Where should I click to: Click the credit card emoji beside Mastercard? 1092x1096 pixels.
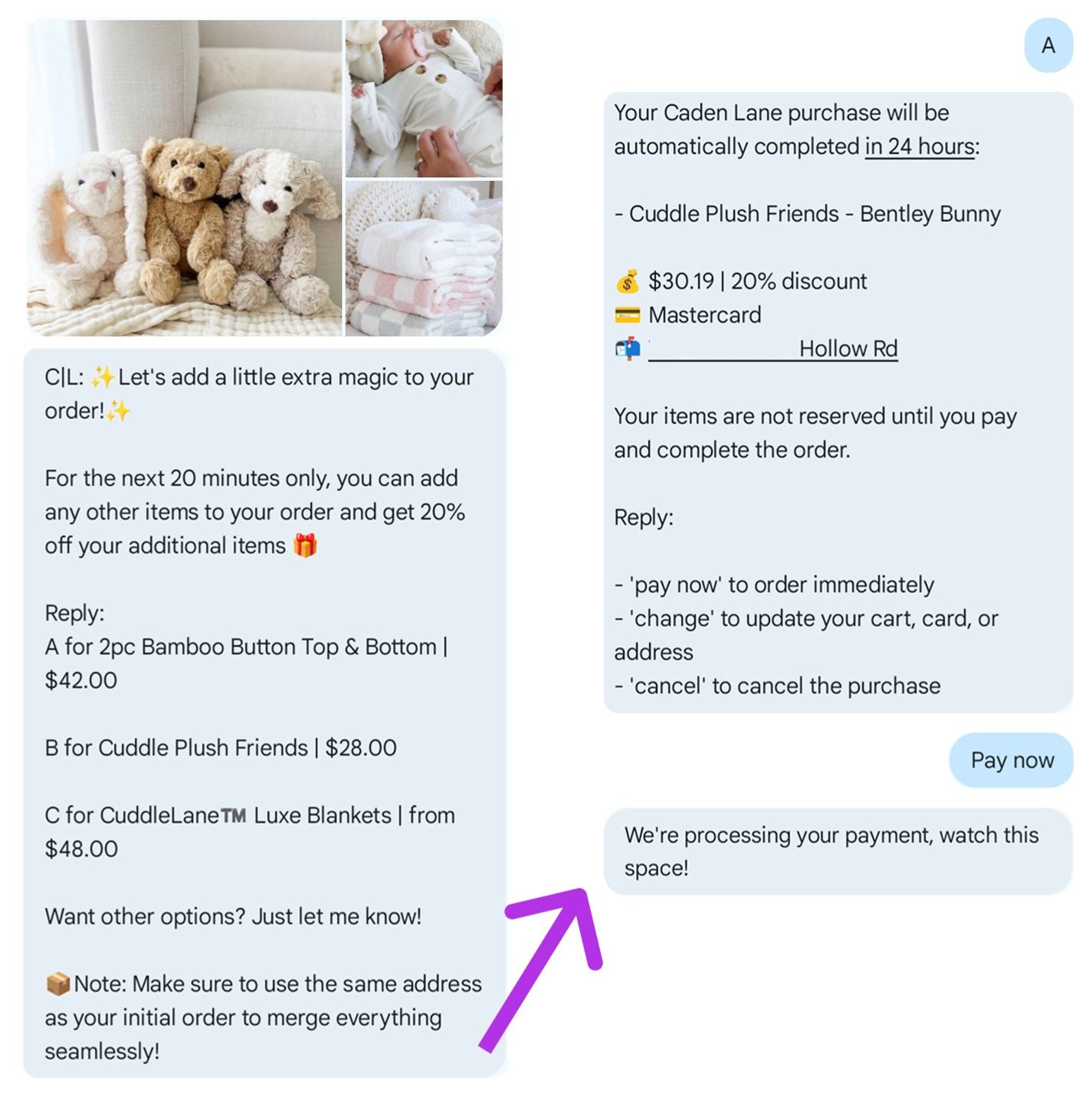(627, 315)
